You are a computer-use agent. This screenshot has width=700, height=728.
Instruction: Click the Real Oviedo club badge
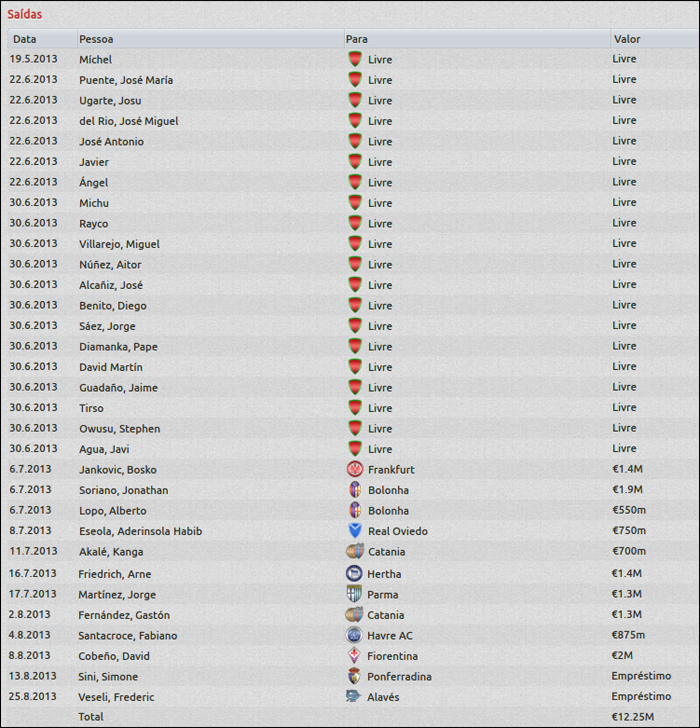354,531
